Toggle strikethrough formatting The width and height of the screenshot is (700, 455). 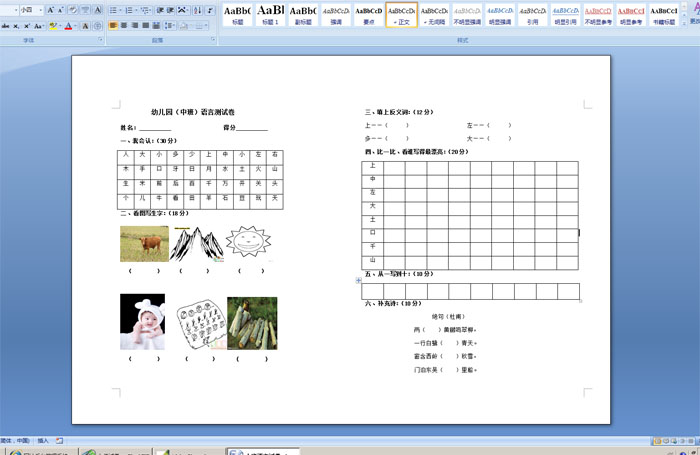click(5, 26)
